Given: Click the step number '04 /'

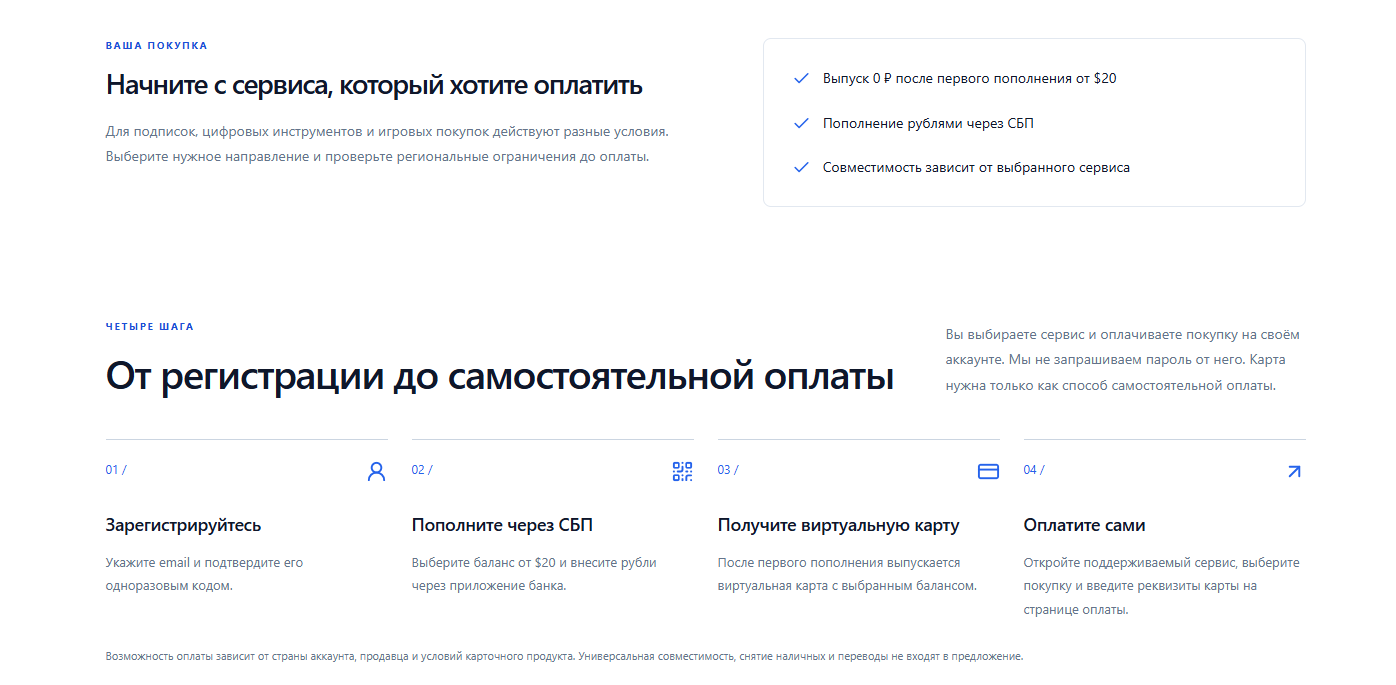Looking at the screenshot, I should click(1034, 470).
